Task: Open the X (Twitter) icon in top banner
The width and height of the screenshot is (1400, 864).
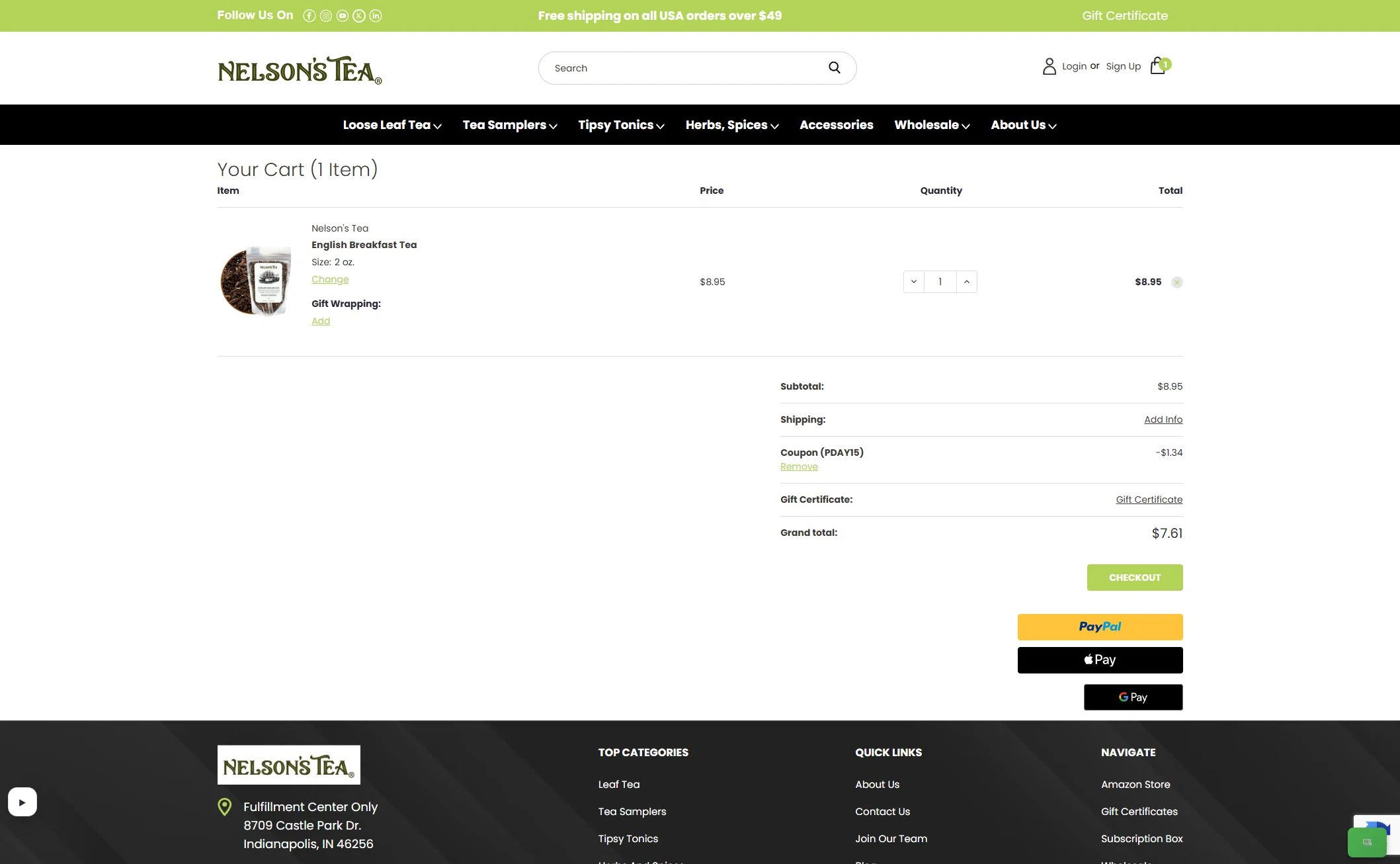Action: click(359, 16)
